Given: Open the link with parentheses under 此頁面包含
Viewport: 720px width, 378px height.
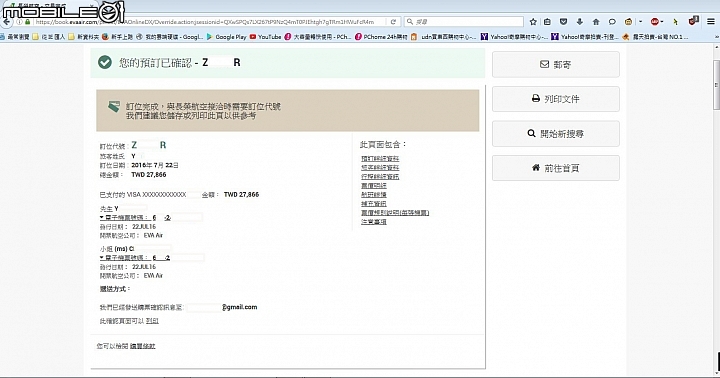Looking at the screenshot, I should 395,213.
